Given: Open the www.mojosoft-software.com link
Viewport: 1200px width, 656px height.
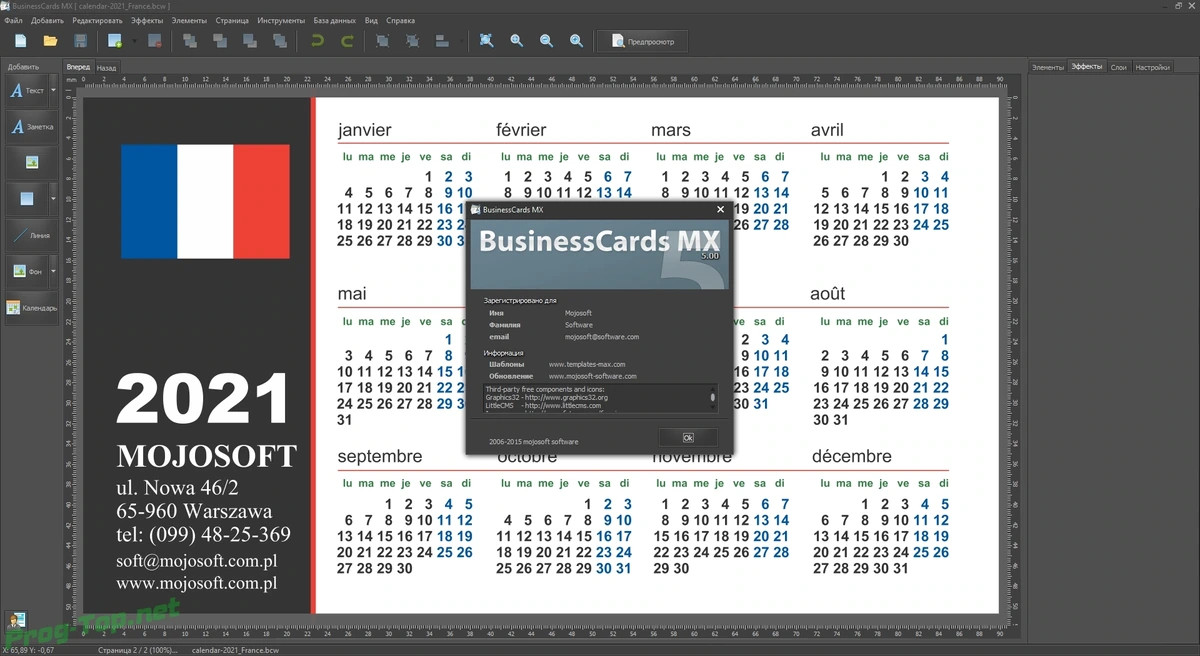Looking at the screenshot, I should pos(593,376).
